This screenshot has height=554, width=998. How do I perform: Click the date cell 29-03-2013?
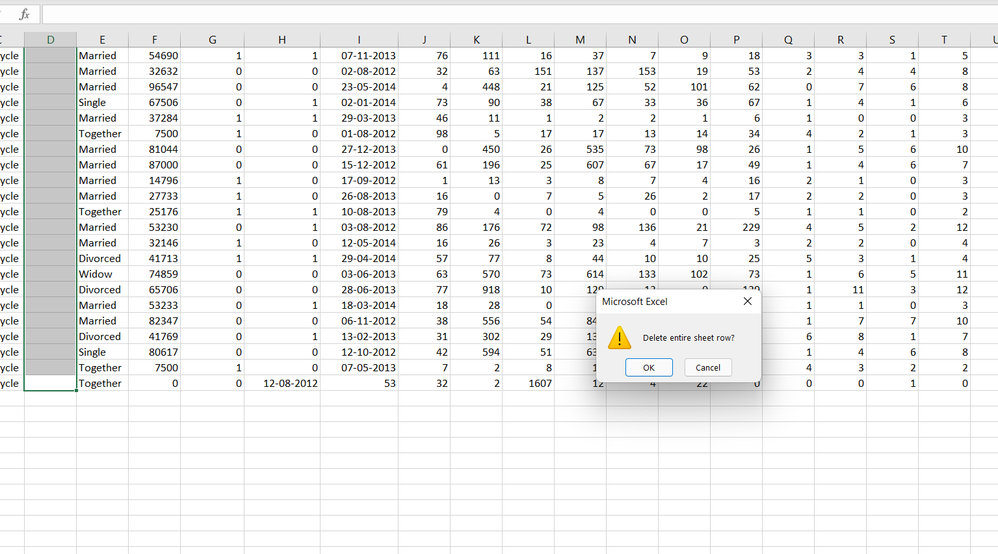359,118
